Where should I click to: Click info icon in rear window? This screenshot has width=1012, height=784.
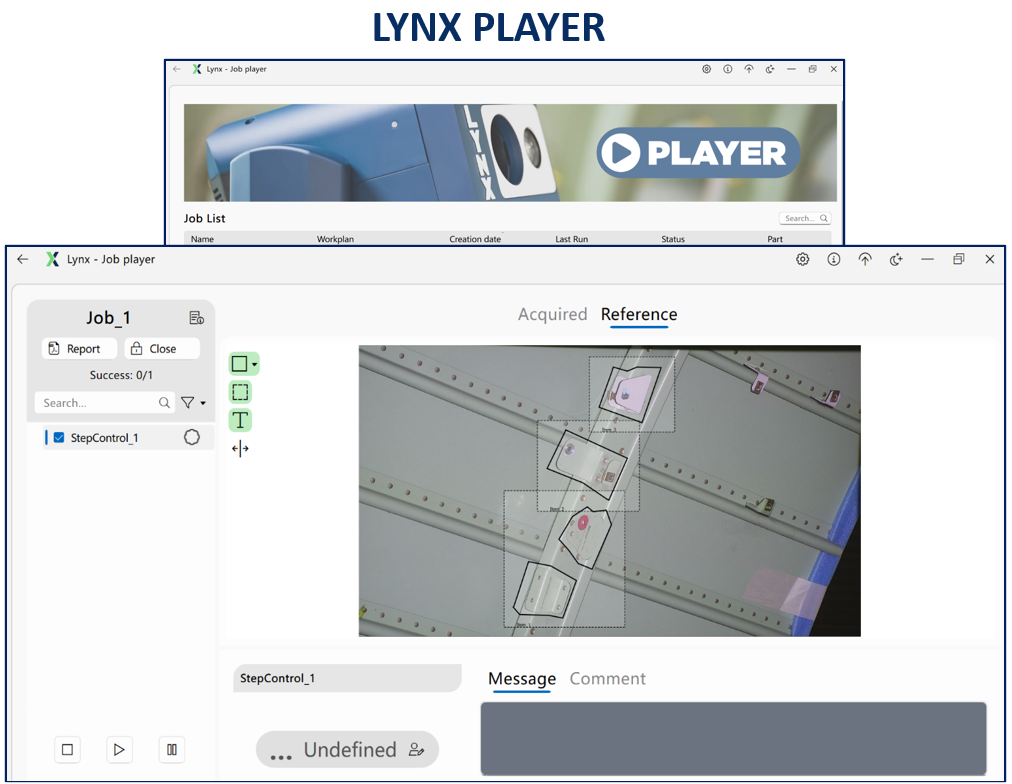point(727,69)
